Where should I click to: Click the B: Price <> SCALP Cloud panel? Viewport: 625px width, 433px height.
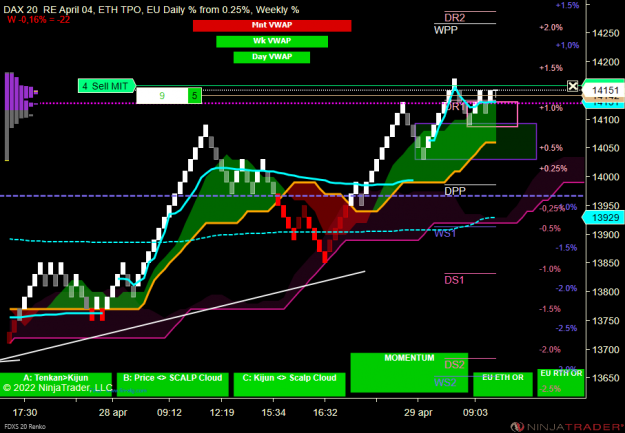point(173,384)
